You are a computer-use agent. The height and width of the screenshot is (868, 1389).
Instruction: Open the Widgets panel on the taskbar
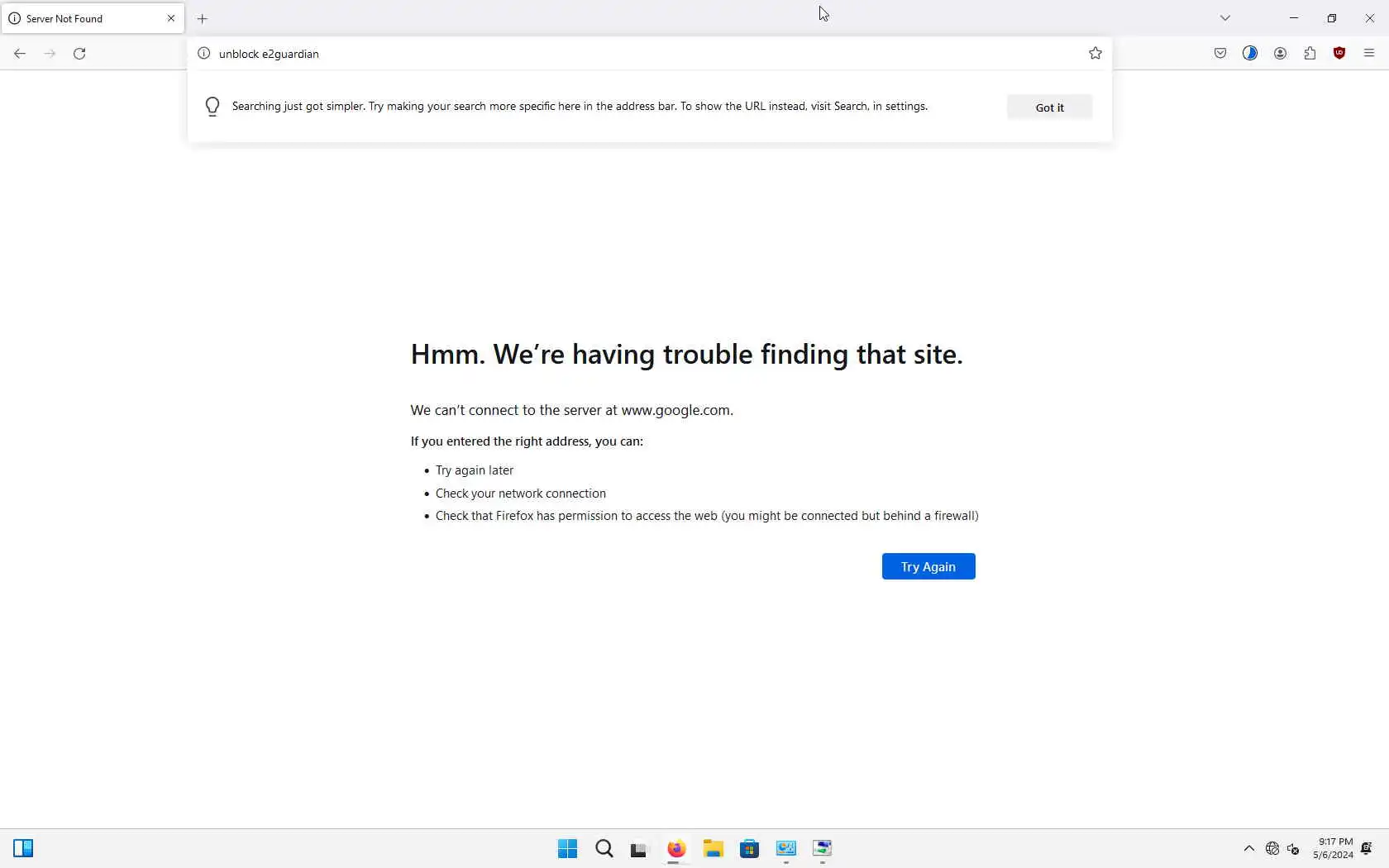(x=23, y=849)
